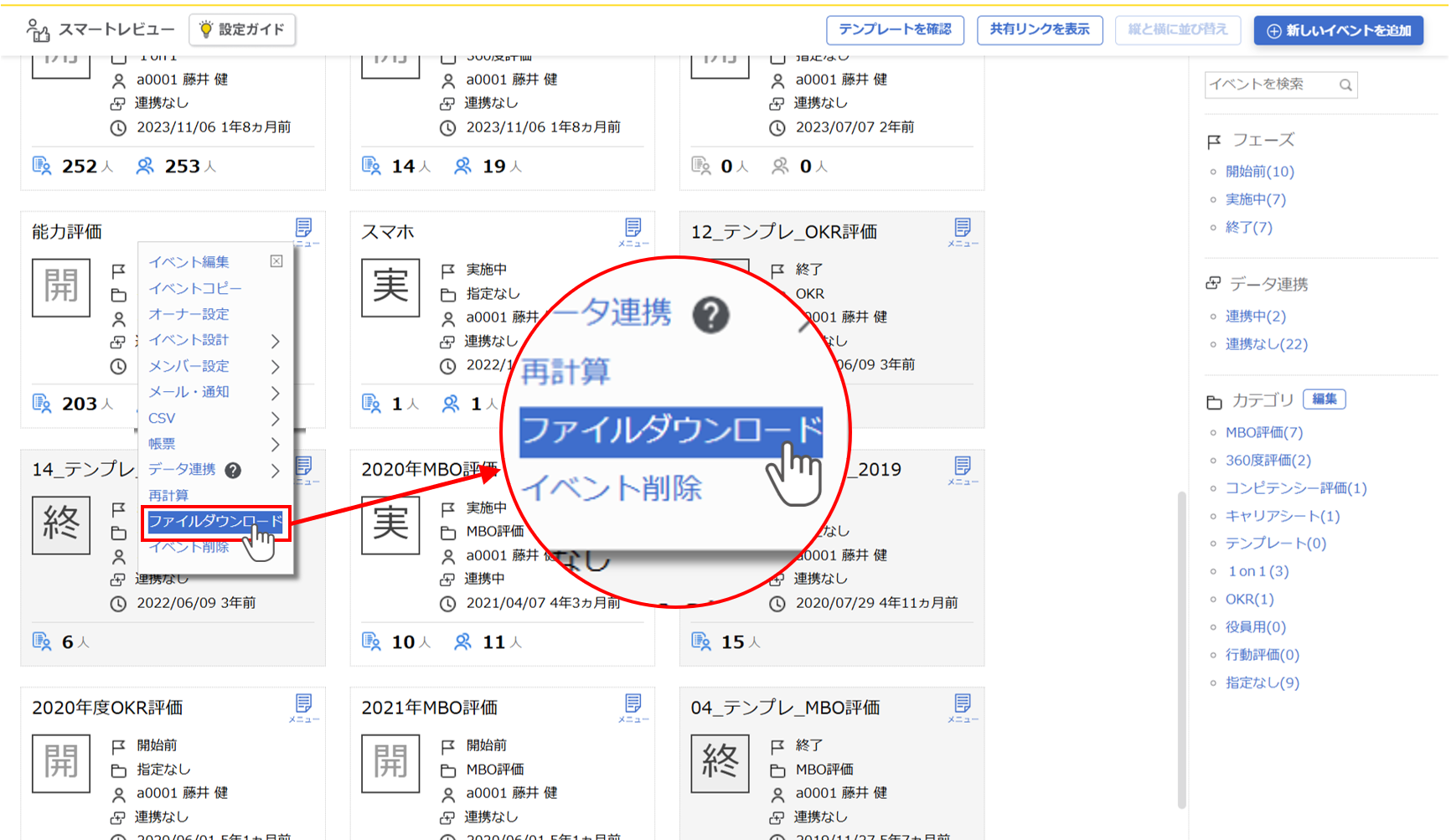The height and width of the screenshot is (840, 1451).
Task: Select イベントコピー menu entry
Action: pyautogui.click(x=194, y=288)
